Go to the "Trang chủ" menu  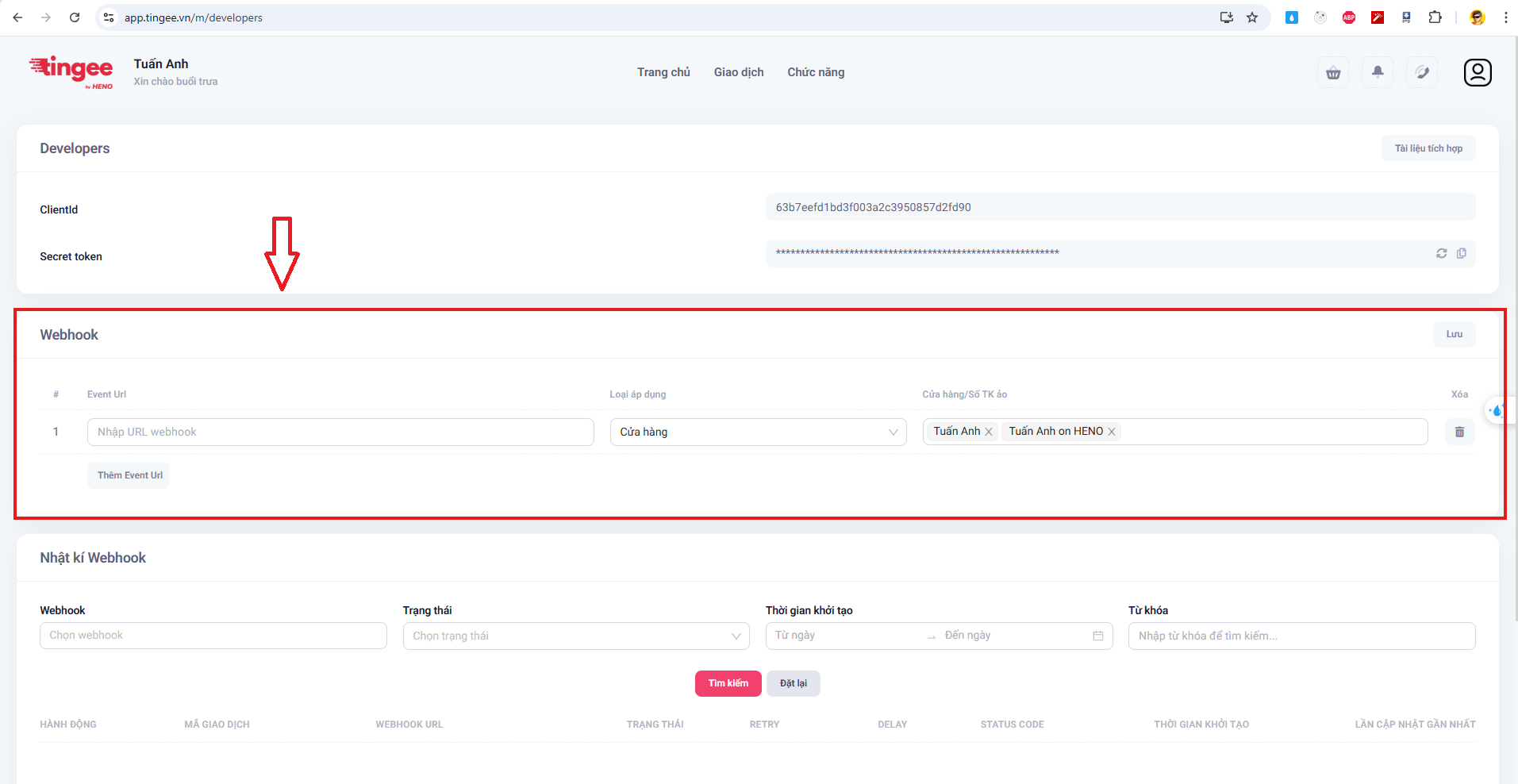[x=663, y=72]
